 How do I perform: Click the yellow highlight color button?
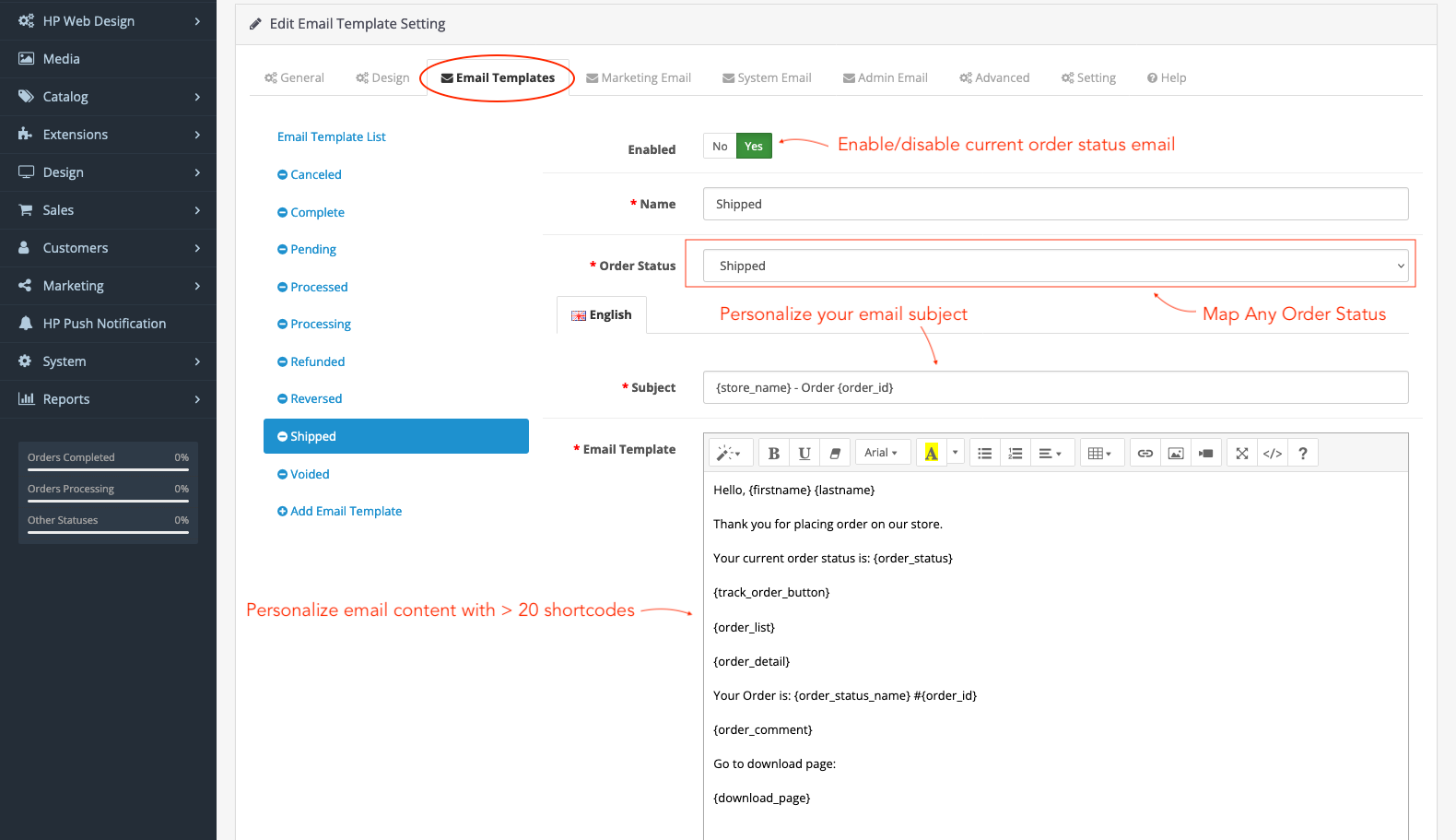931,453
